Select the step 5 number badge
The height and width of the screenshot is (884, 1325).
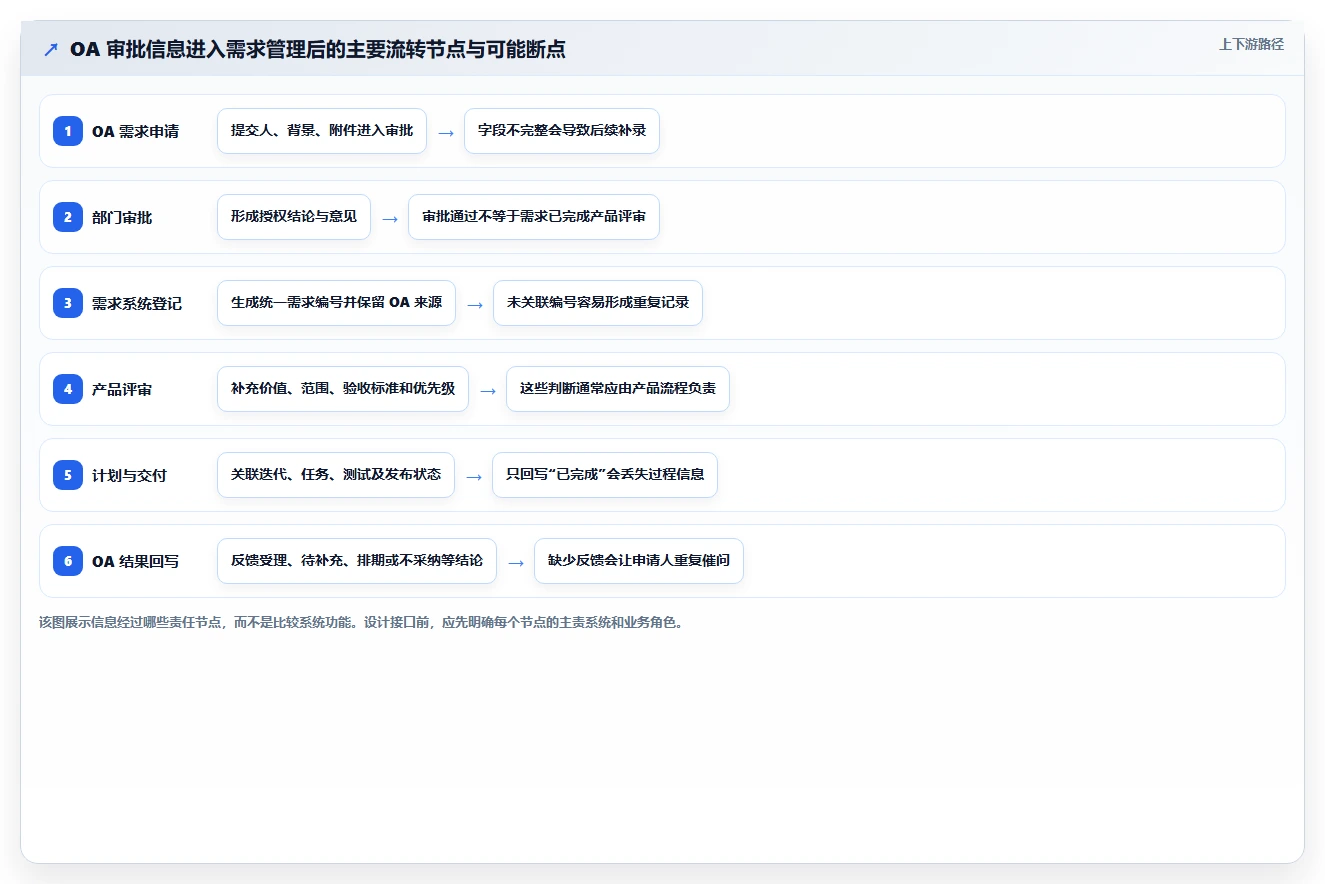click(x=68, y=475)
